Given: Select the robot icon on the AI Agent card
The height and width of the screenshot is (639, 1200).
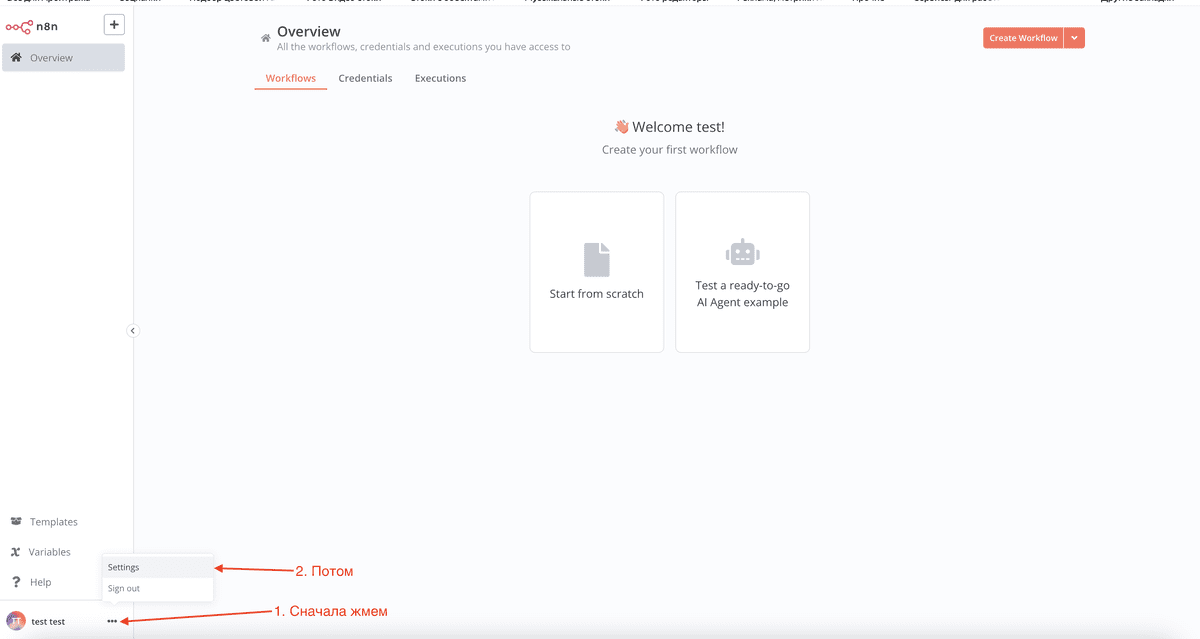Looking at the screenshot, I should (x=742, y=252).
